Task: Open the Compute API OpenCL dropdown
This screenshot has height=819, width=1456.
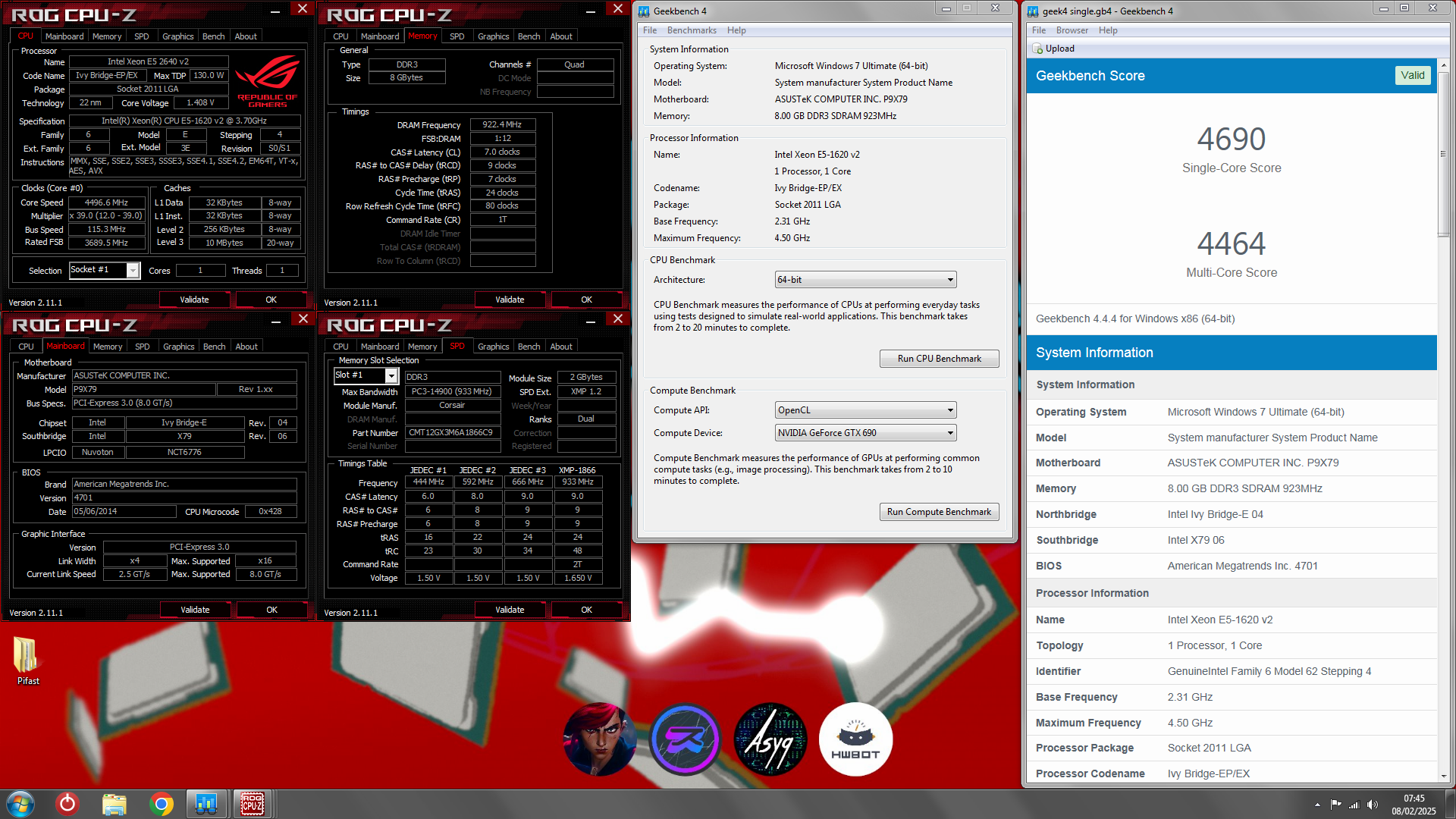Action: (x=865, y=410)
